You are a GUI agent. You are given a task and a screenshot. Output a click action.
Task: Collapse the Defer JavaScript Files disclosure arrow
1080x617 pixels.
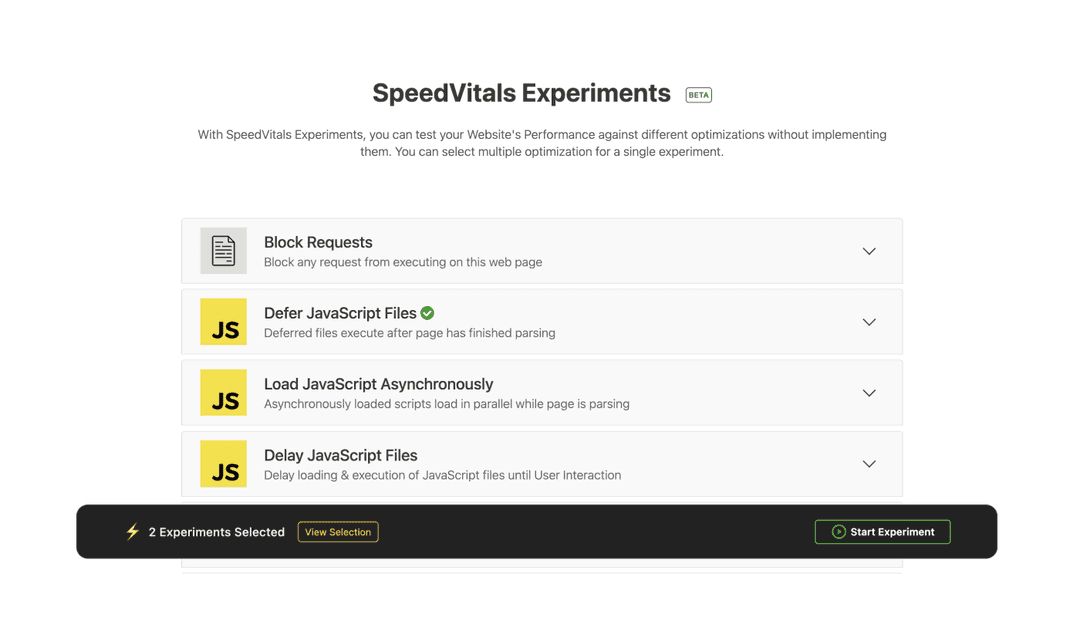click(869, 322)
